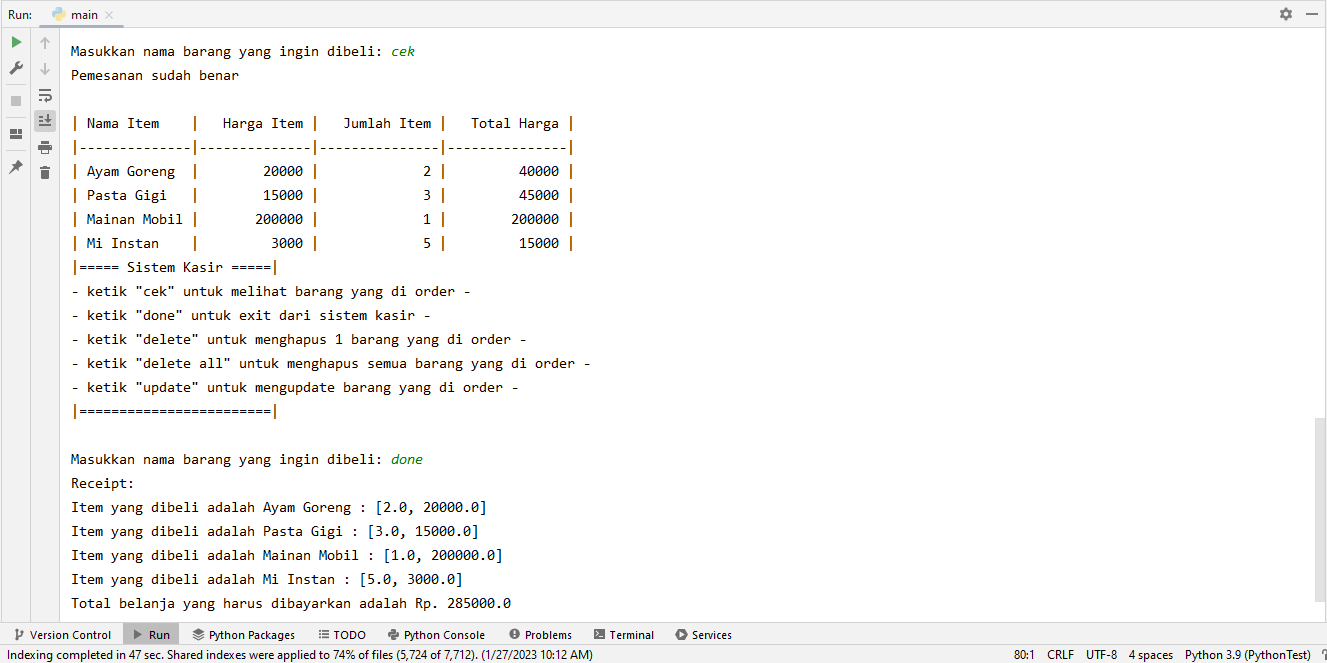Viewport: 1327px width, 663px height.
Task: Click the 'done' input text in console
Action: (x=407, y=460)
